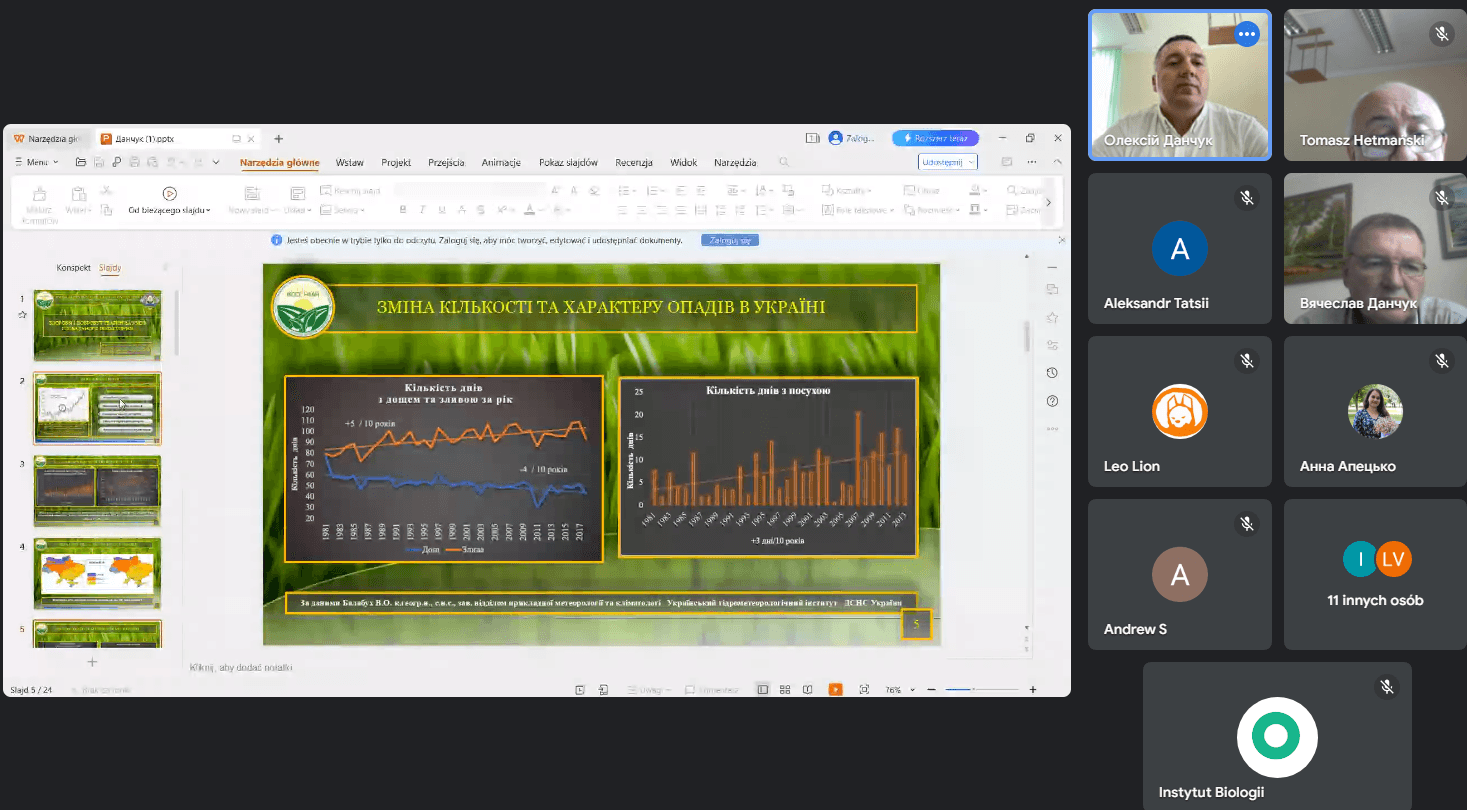Screen dimensions: 1467x810
Task: Click muted microphone icon on Tomasz Hetmanski's tile
Action: click(1442, 34)
